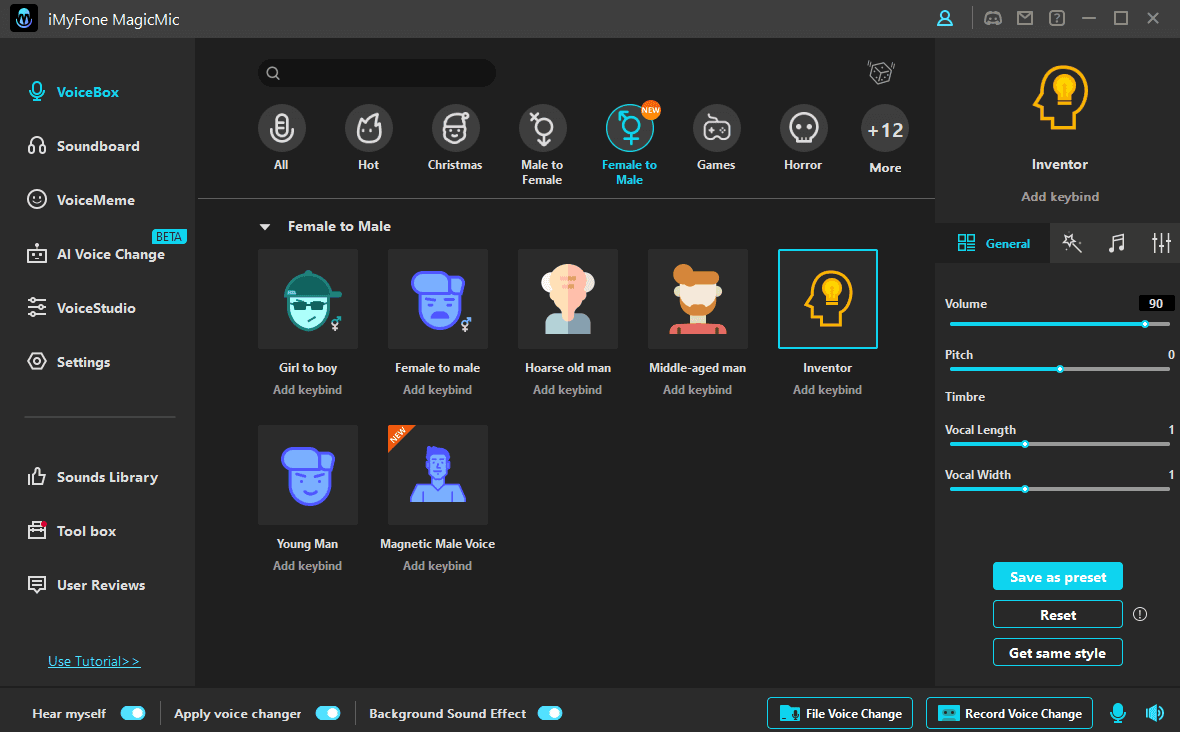Image resolution: width=1180 pixels, height=732 pixels.
Task: Switch to the equalizer sliders tab
Action: tap(1161, 243)
